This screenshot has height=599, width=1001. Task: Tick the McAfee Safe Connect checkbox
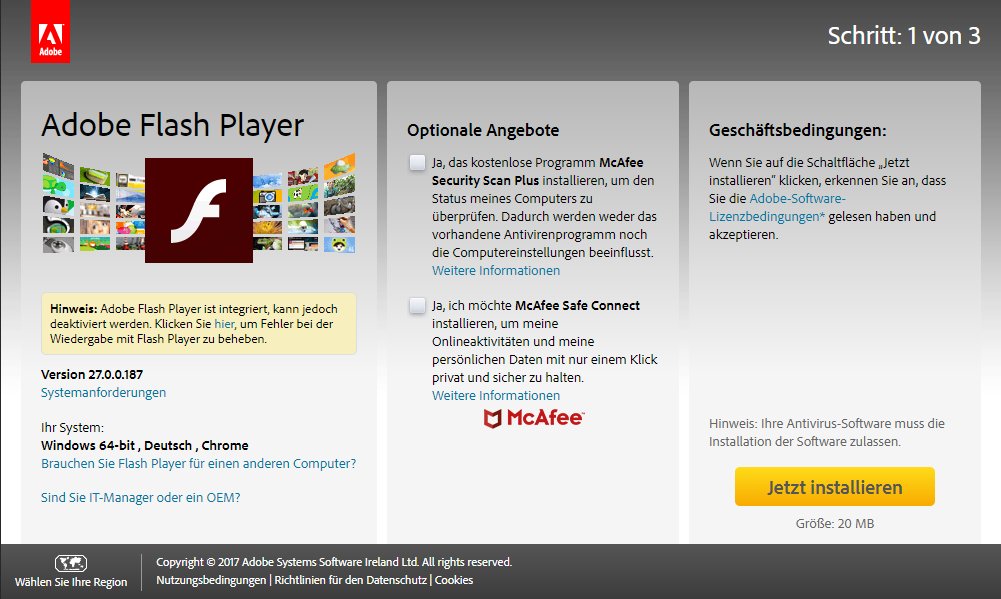tap(418, 305)
